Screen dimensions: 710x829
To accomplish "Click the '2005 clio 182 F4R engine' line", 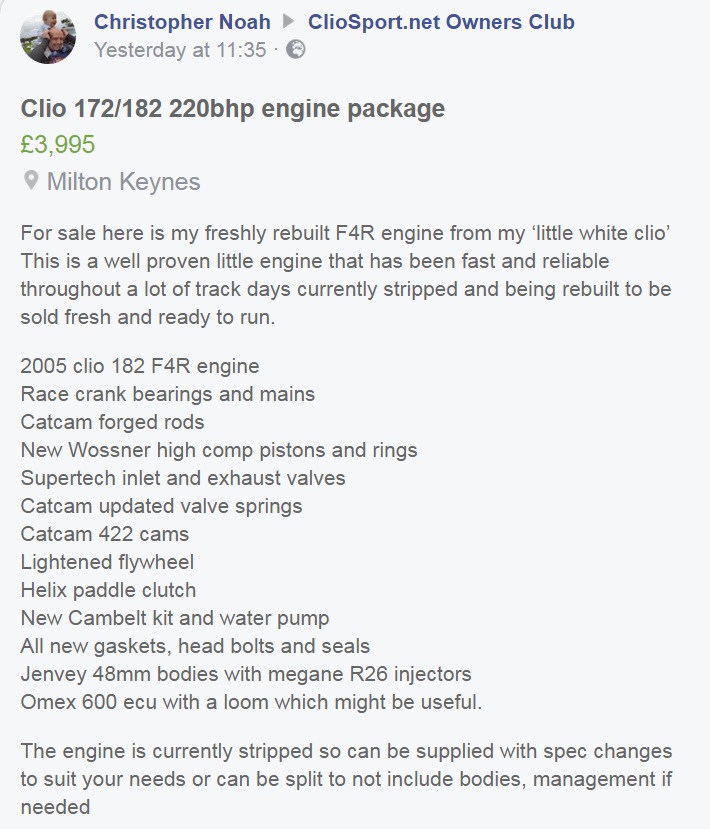I will (x=140, y=365).
